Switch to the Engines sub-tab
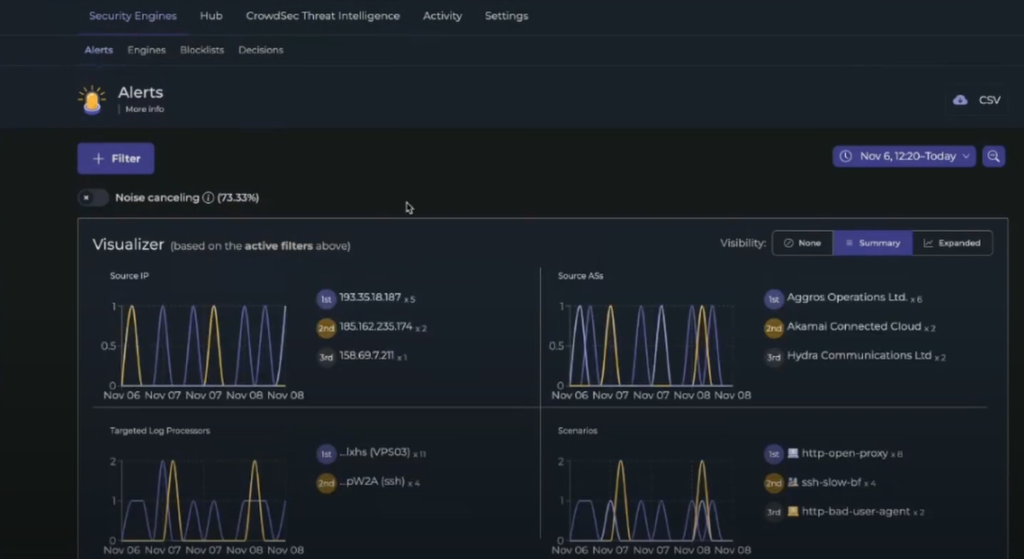The image size is (1024, 559). [146, 50]
